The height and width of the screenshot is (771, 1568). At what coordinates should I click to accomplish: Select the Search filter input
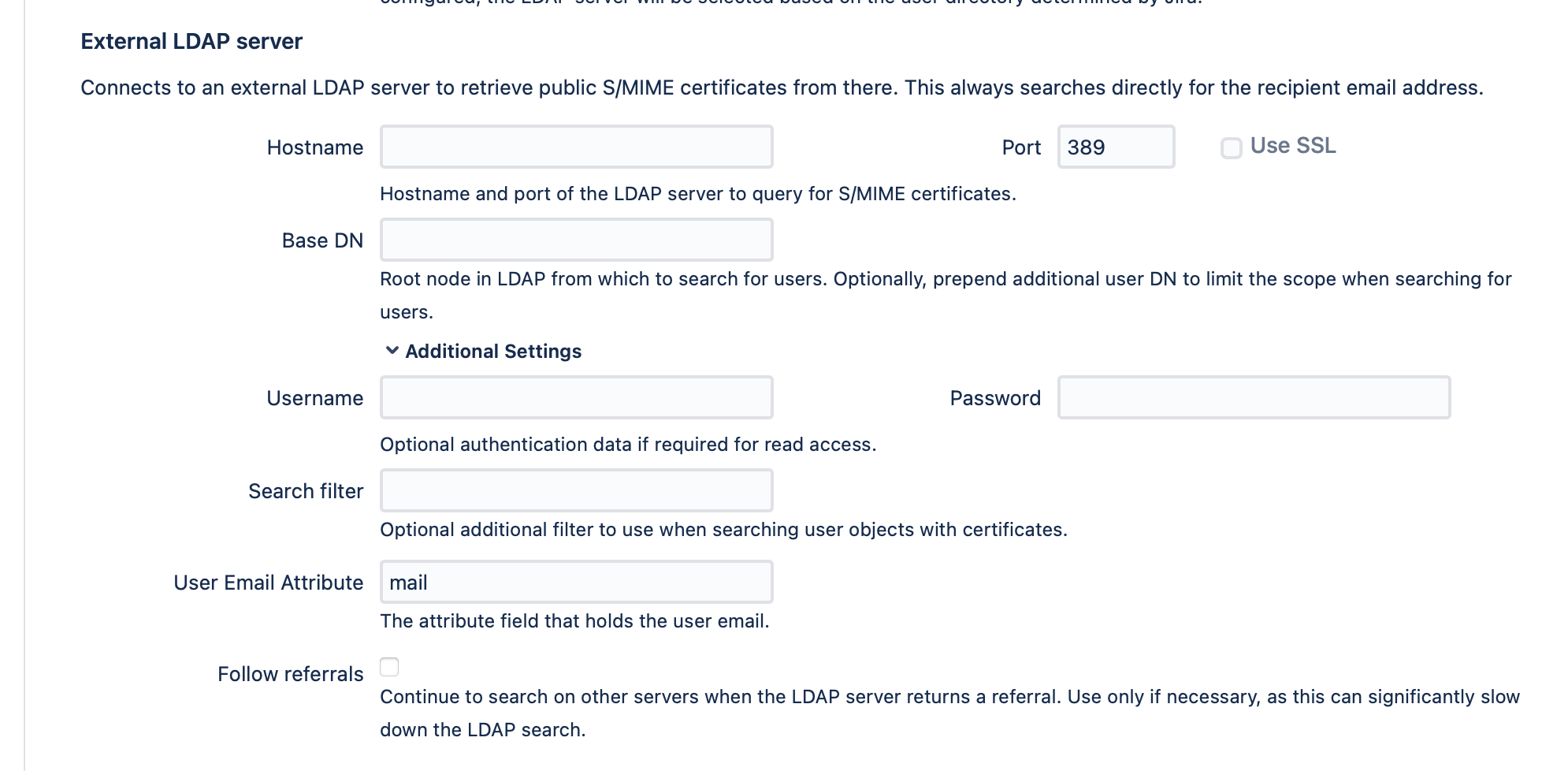(576, 490)
